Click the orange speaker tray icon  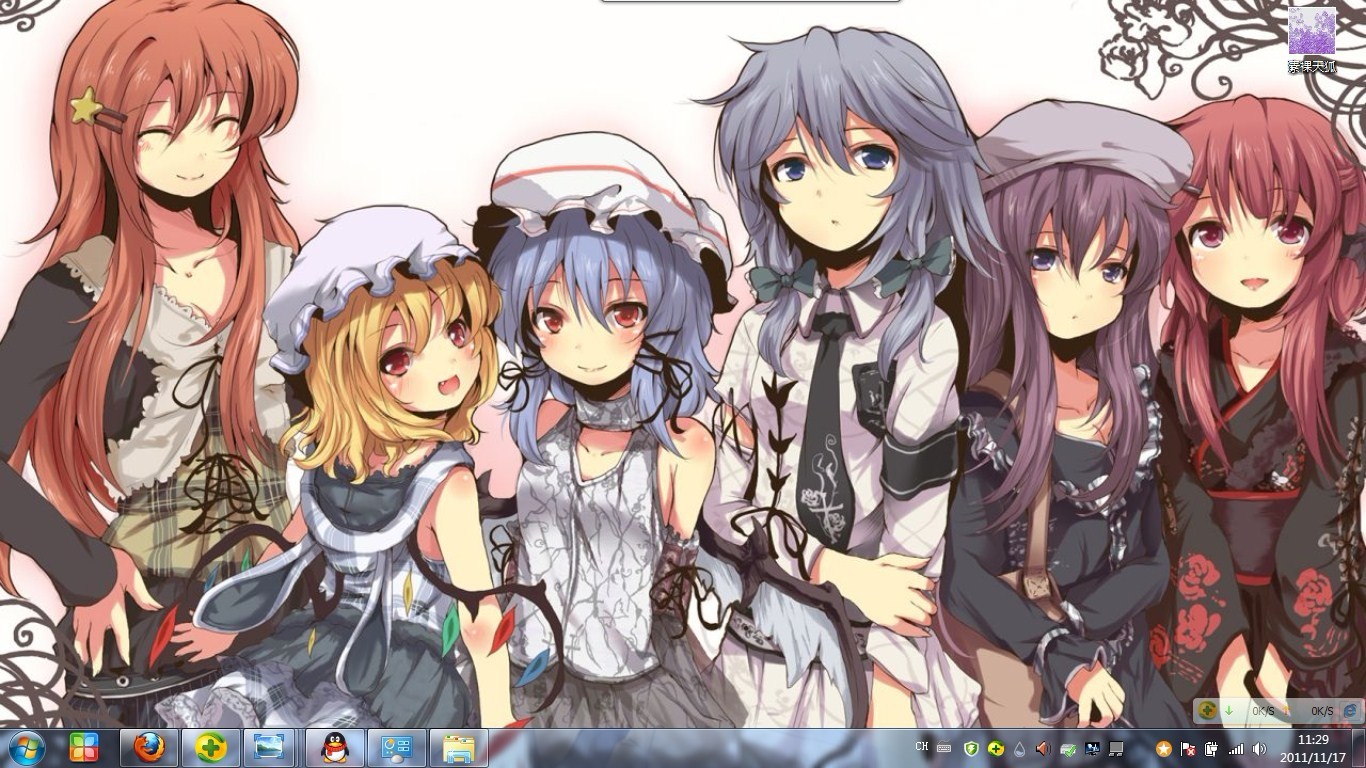(1043, 748)
